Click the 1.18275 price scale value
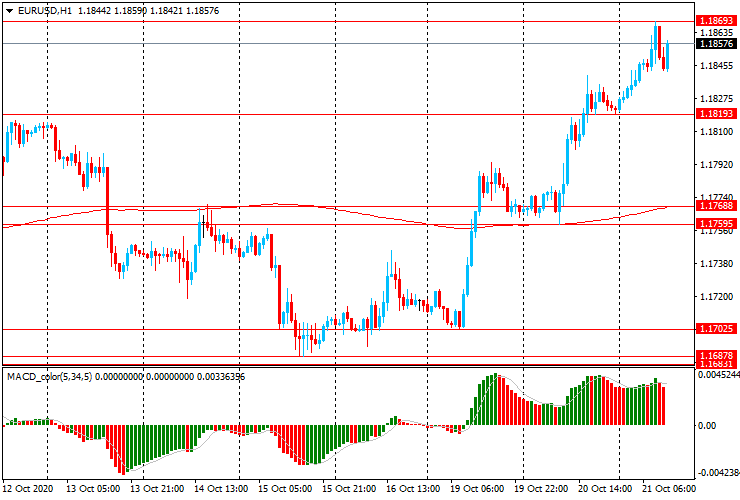The width and height of the screenshot is (740, 500). (717, 99)
